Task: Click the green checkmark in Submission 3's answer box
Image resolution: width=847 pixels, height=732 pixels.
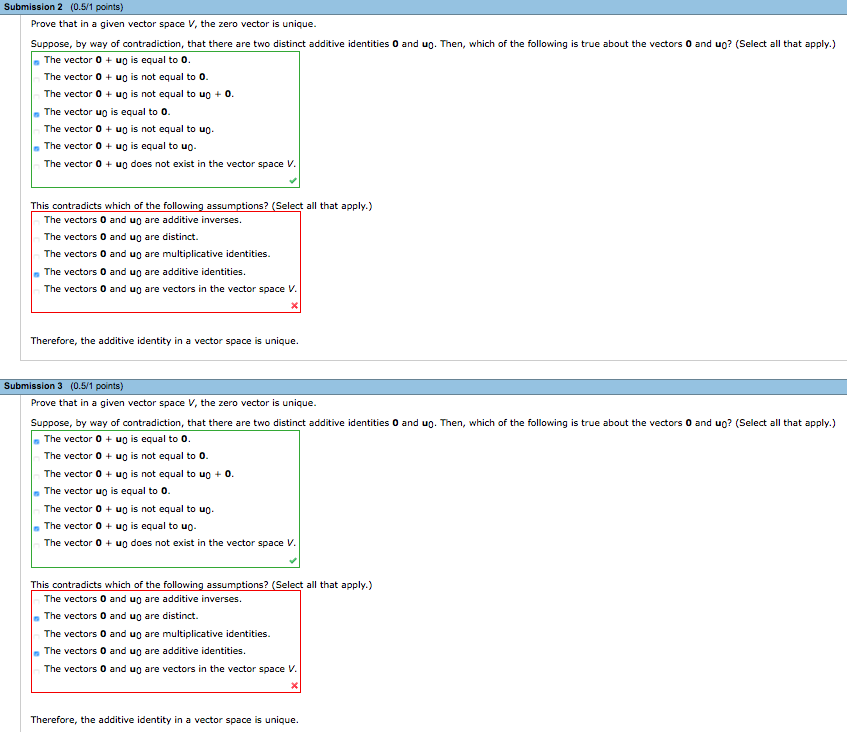Action: (x=293, y=559)
